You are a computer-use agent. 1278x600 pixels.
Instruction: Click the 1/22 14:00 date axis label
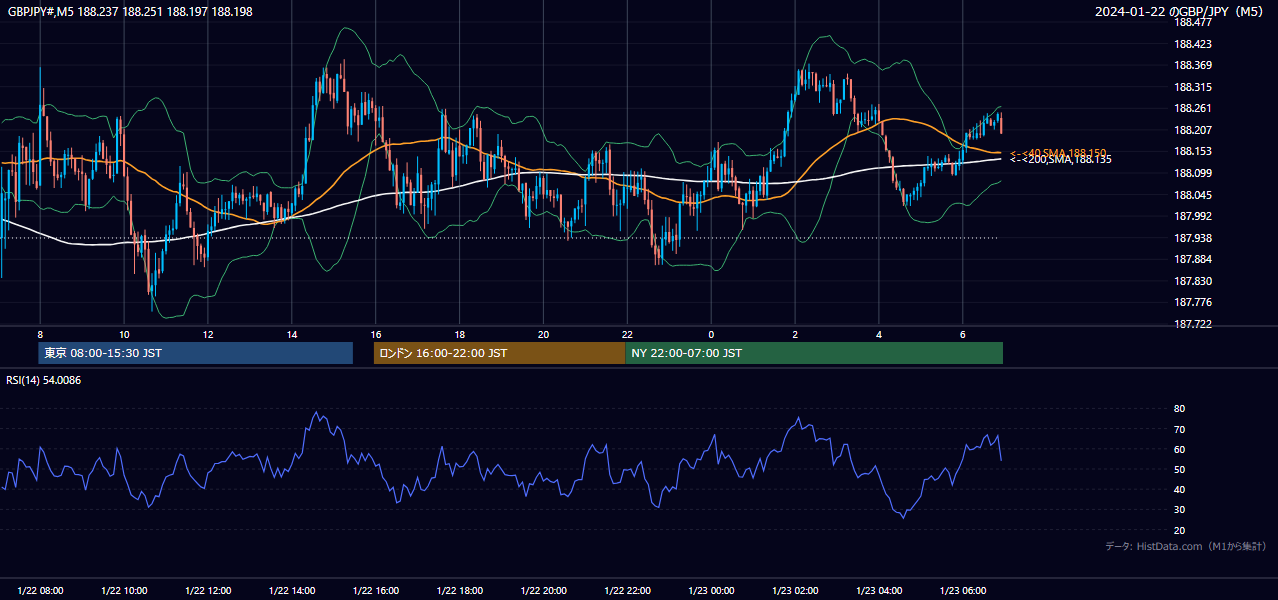click(292, 591)
